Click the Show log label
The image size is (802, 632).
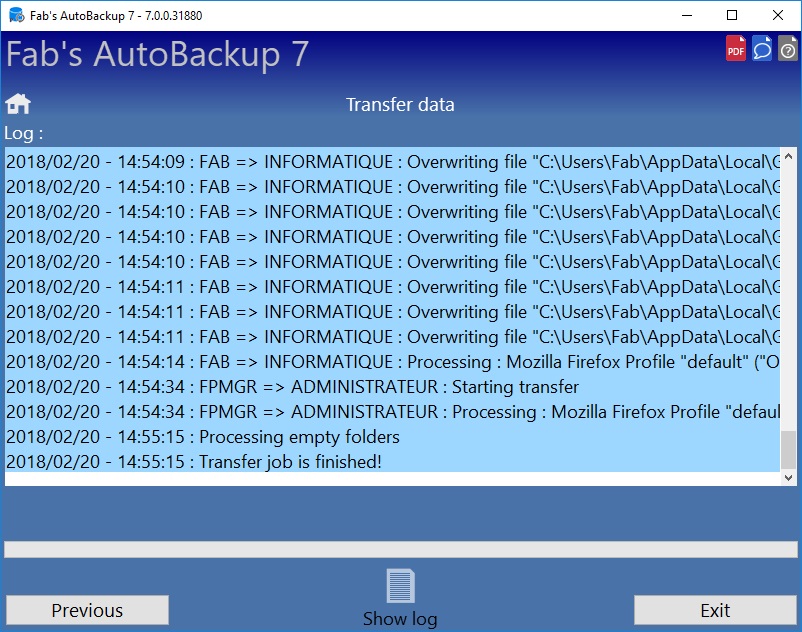tap(400, 619)
